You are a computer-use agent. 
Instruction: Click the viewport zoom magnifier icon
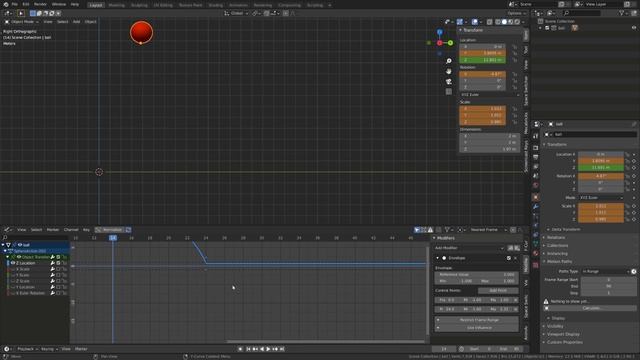tap(449, 61)
